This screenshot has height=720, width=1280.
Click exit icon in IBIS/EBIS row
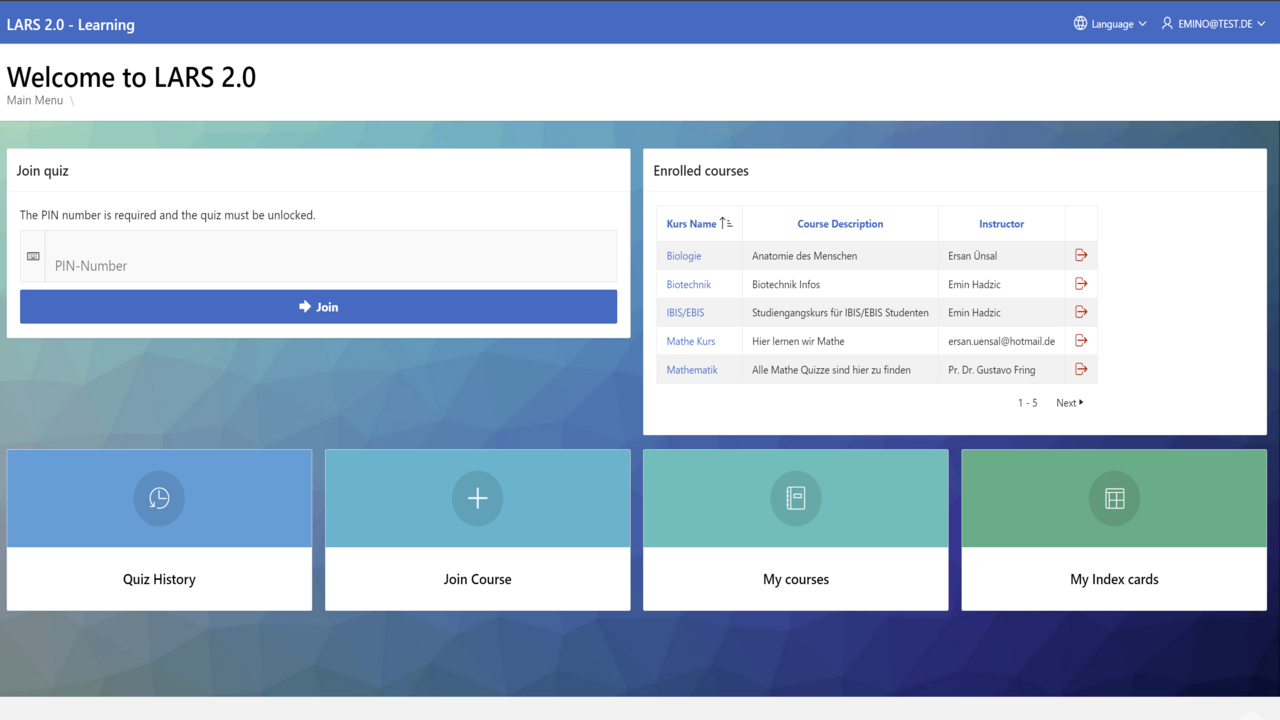1081,312
